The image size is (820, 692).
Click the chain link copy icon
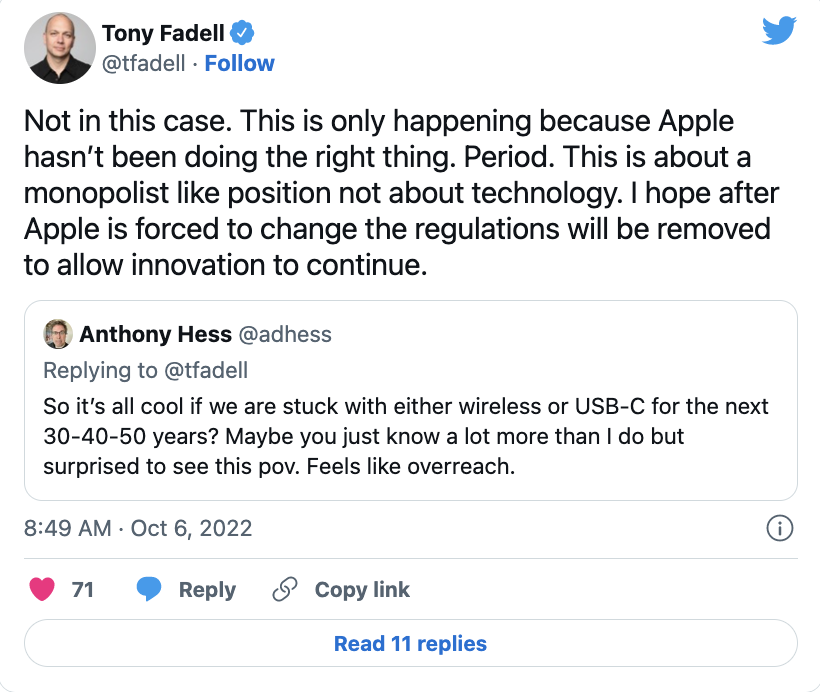tap(285, 590)
